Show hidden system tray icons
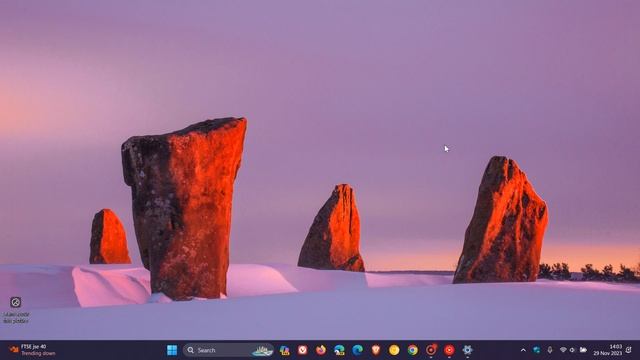Image resolution: width=640 pixels, height=360 pixels. click(x=523, y=350)
